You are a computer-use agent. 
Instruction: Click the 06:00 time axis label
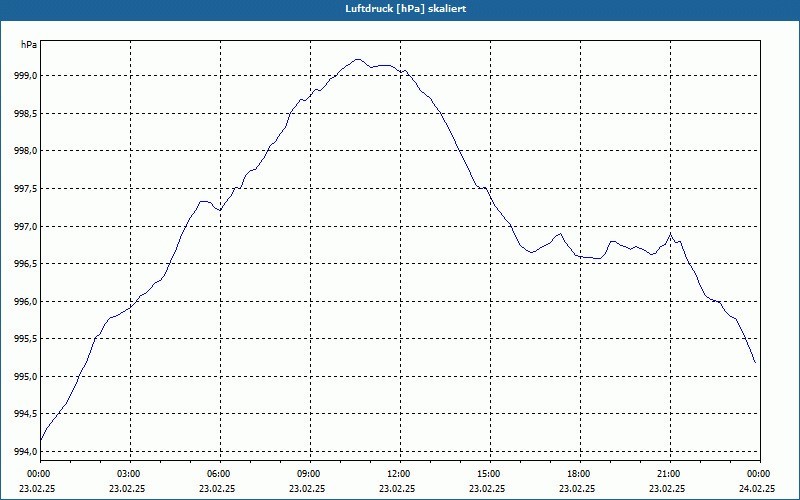coord(217,474)
